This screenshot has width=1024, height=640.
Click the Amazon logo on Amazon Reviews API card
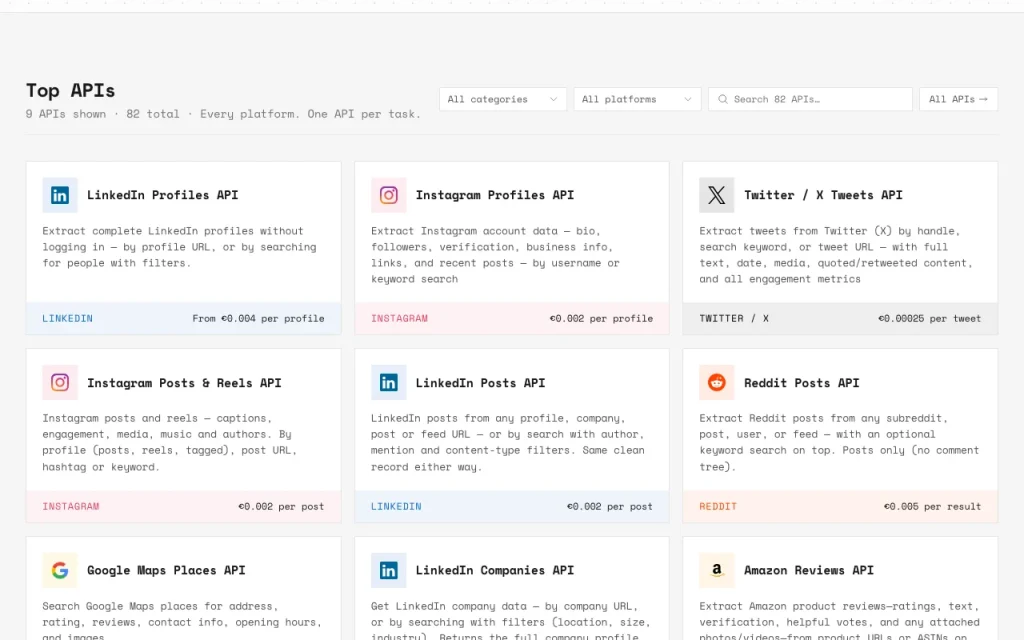pyautogui.click(x=716, y=570)
